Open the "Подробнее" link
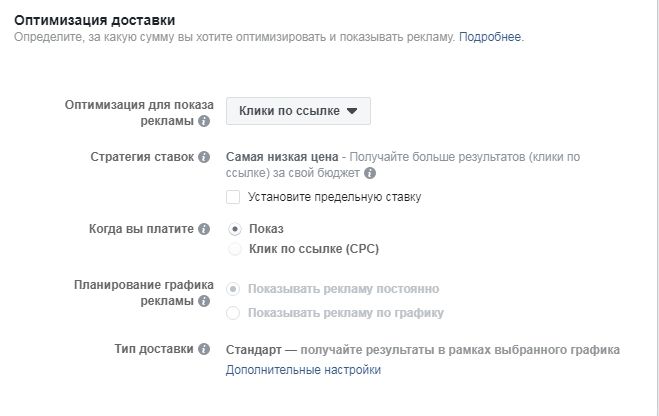This screenshot has height=416, width=659. click(x=490, y=37)
